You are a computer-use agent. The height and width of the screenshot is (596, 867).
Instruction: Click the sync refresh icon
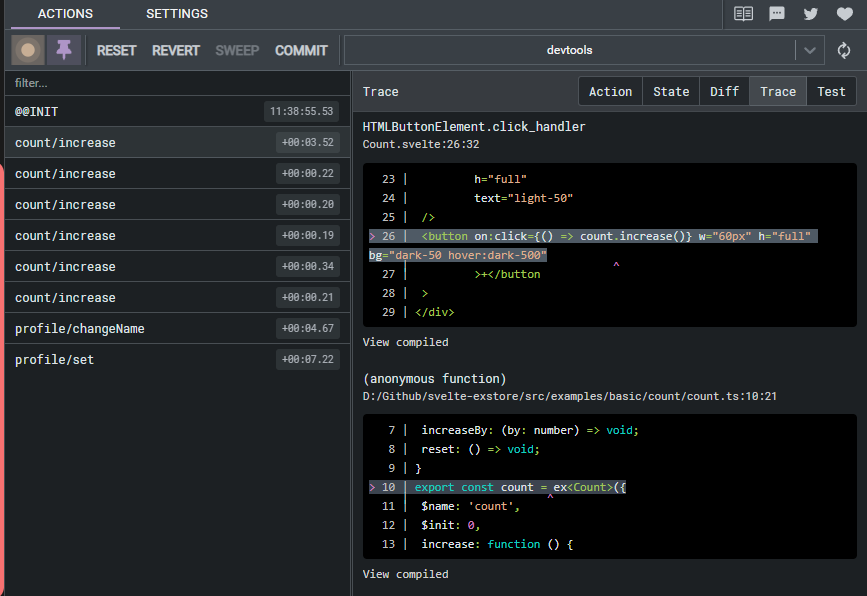click(844, 50)
